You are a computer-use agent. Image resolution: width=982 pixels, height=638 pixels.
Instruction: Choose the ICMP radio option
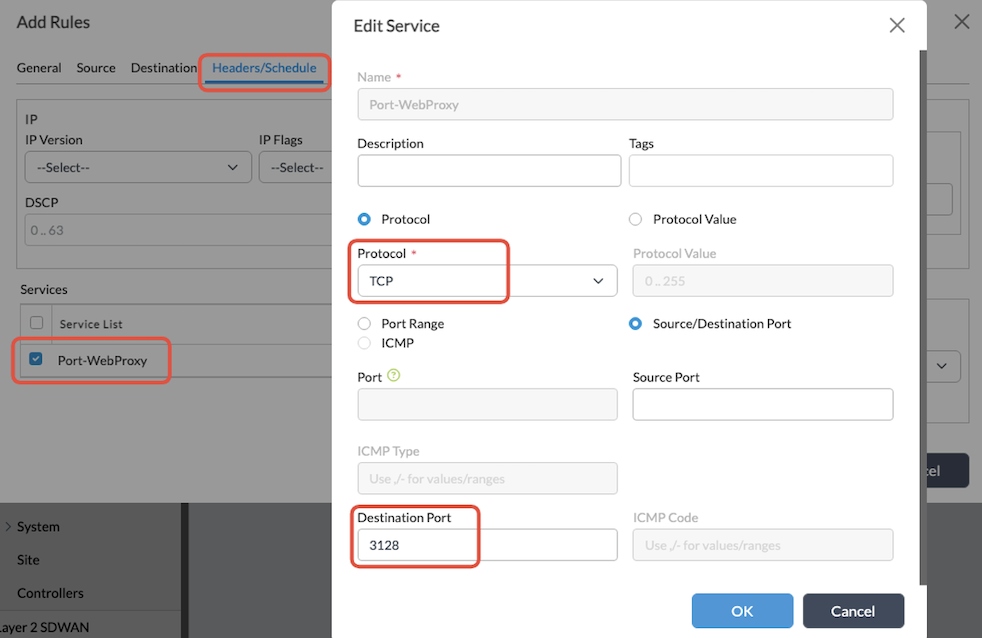362,341
